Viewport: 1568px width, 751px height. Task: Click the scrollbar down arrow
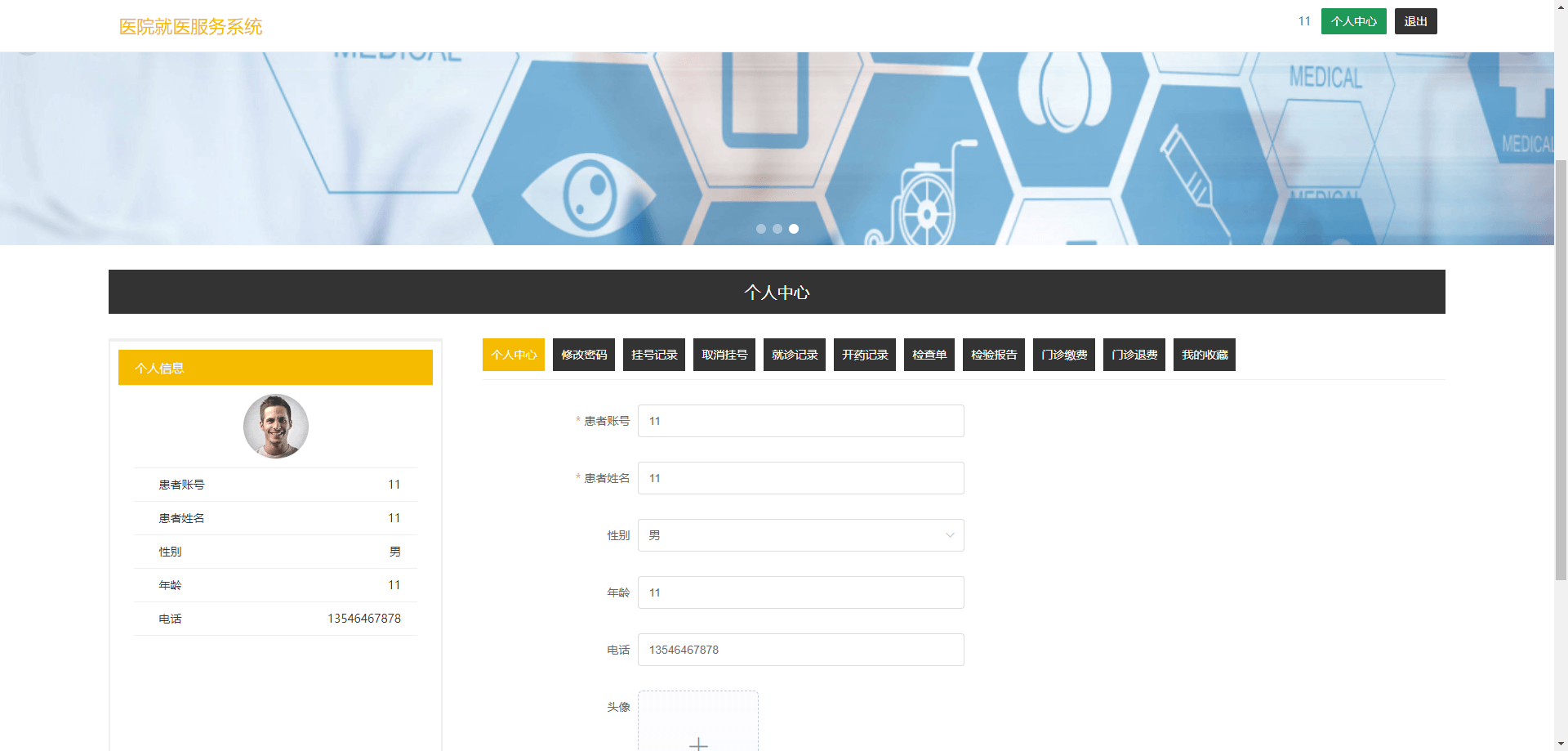tap(1561, 744)
